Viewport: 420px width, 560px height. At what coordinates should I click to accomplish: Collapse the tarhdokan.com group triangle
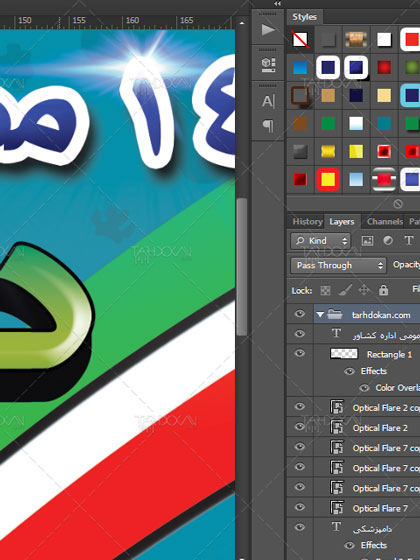(x=320, y=315)
